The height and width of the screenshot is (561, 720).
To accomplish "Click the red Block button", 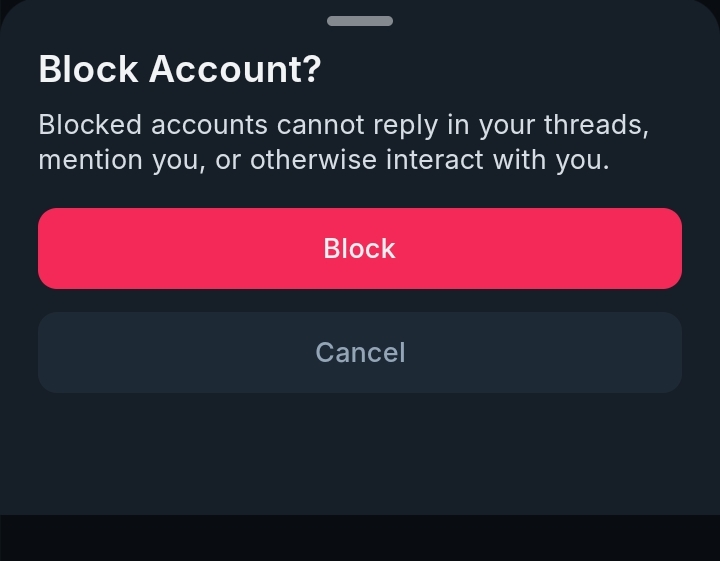I will coord(360,248).
